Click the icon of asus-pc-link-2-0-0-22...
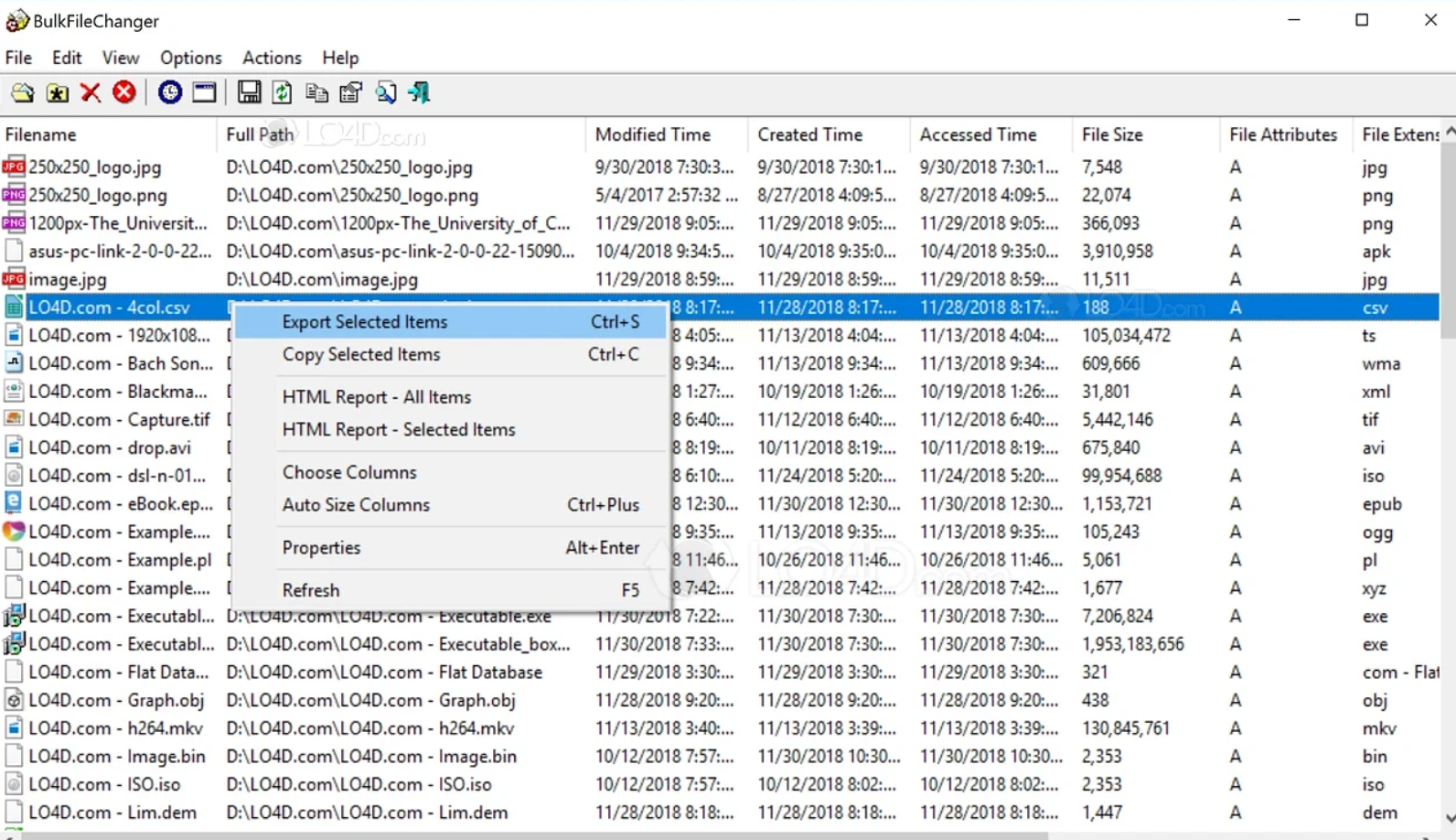 pos(14,251)
